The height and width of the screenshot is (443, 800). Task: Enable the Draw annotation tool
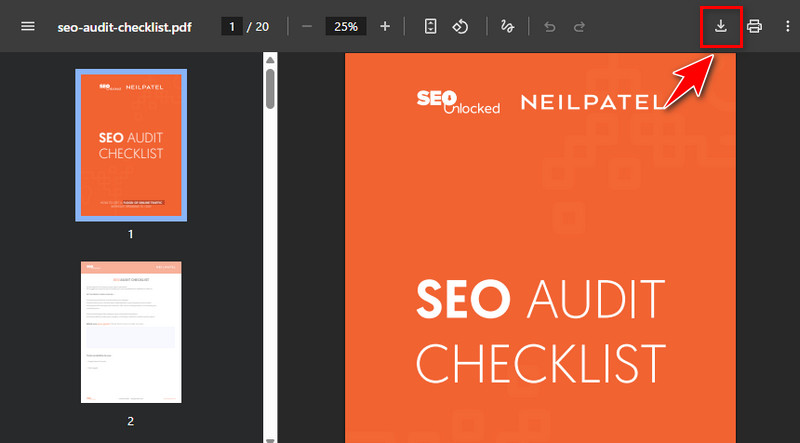(x=507, y=26)
